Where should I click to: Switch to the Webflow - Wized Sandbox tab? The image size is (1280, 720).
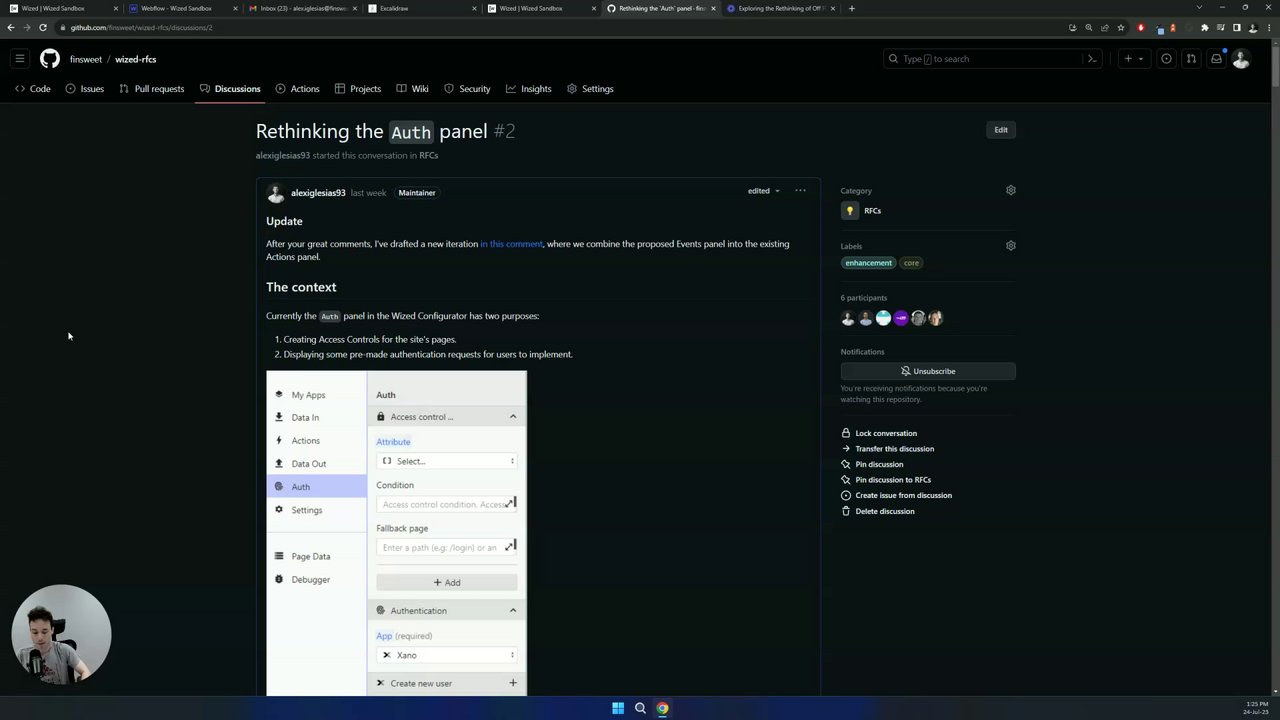click(182, 8)
